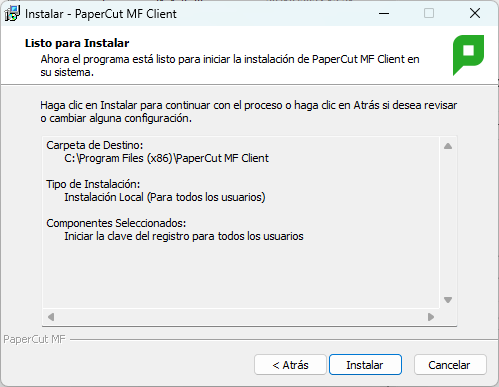Click the 'Componentes Seleccionados:' label

(x=116, y=223)
